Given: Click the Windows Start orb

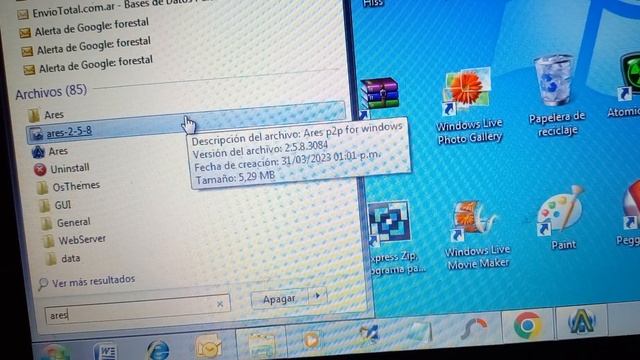Looking at the screenshot, I should [55, 353].
